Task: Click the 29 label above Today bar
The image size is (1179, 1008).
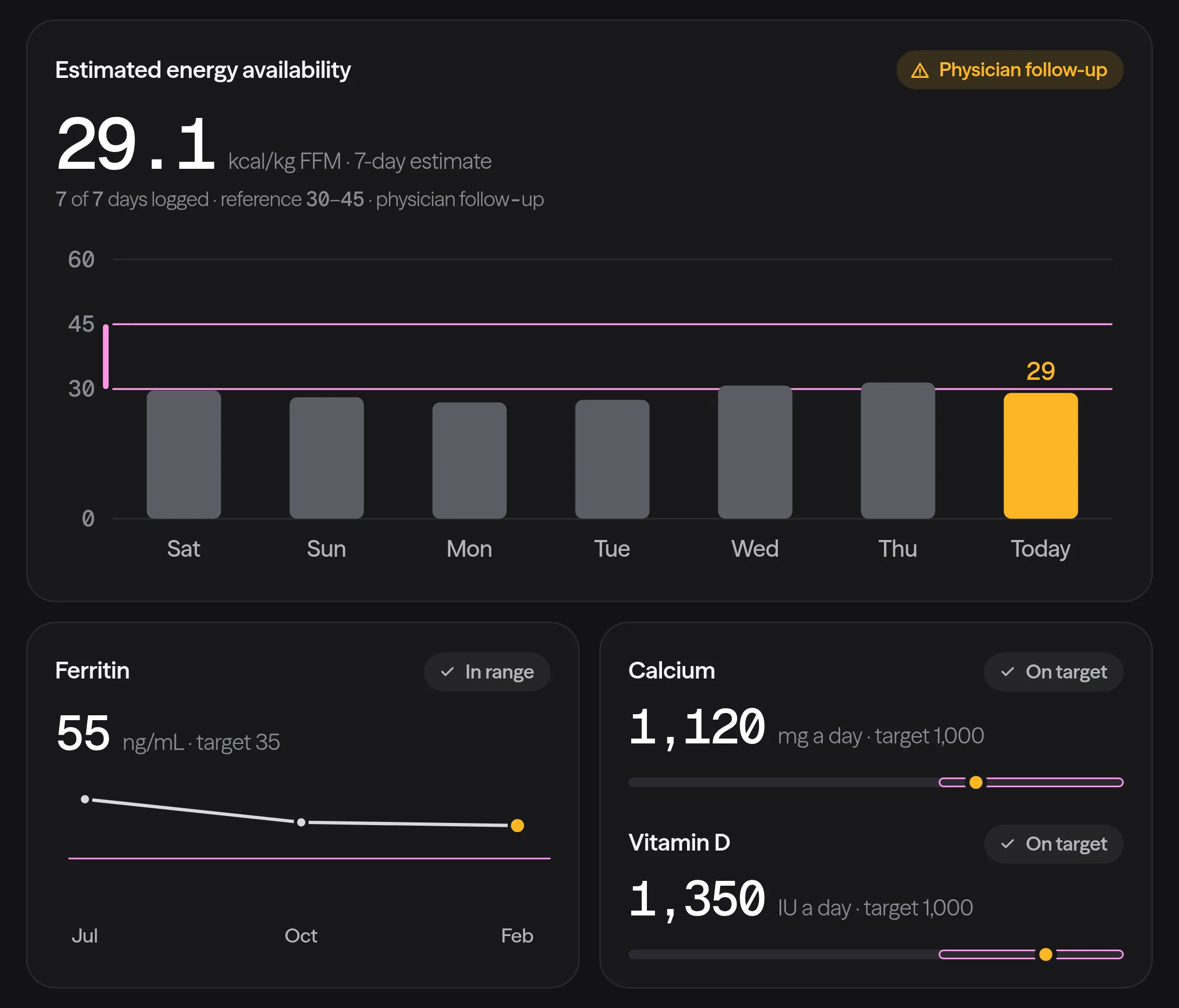Action: tap(1041, 372)
